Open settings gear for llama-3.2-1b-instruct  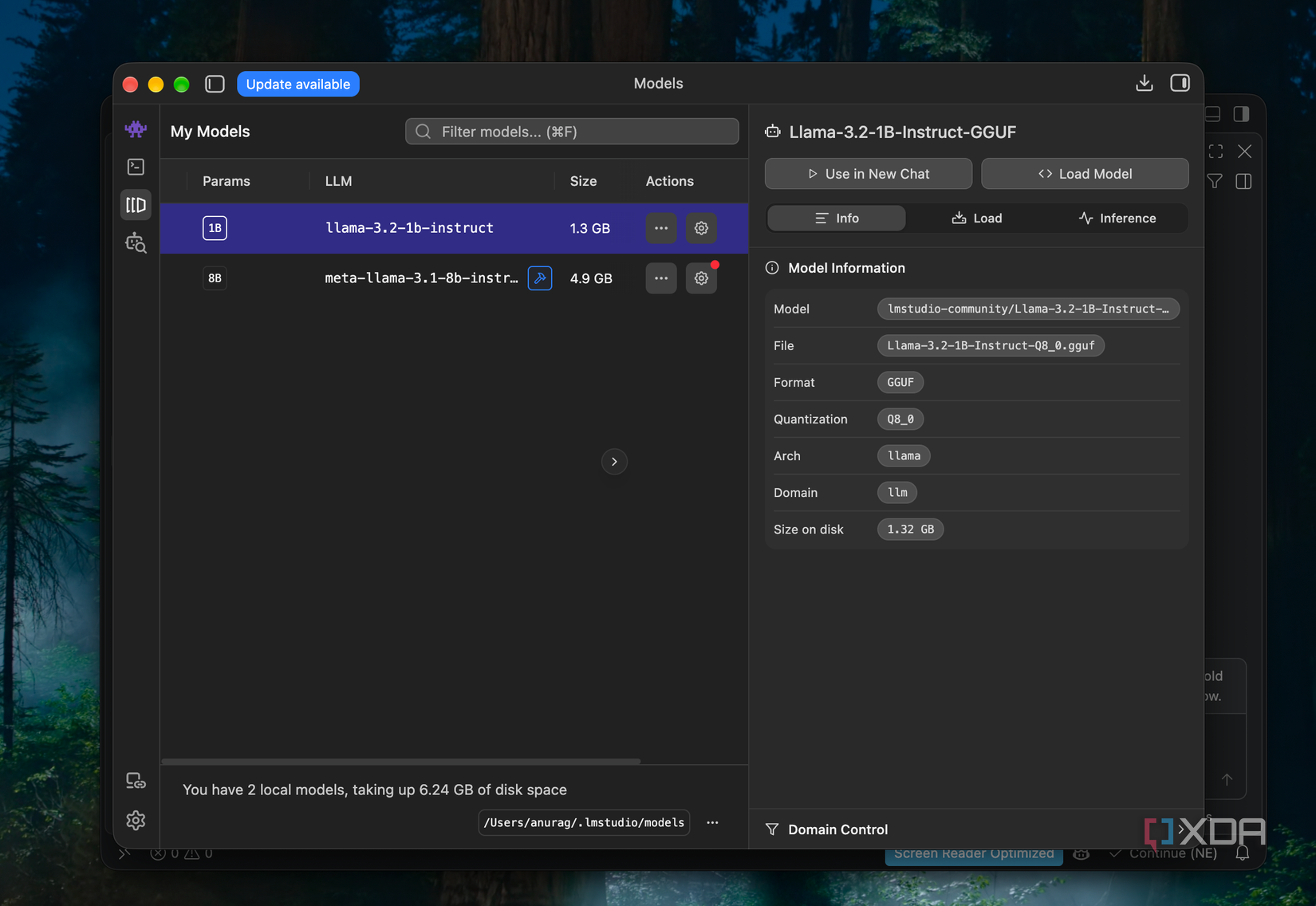click(701, 228)
